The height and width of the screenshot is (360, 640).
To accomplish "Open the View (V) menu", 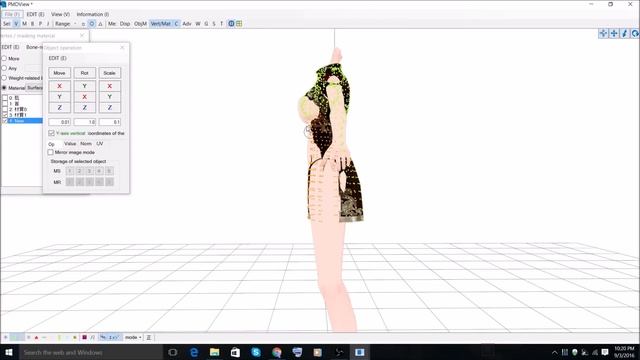I will click(x=60, y=14).
